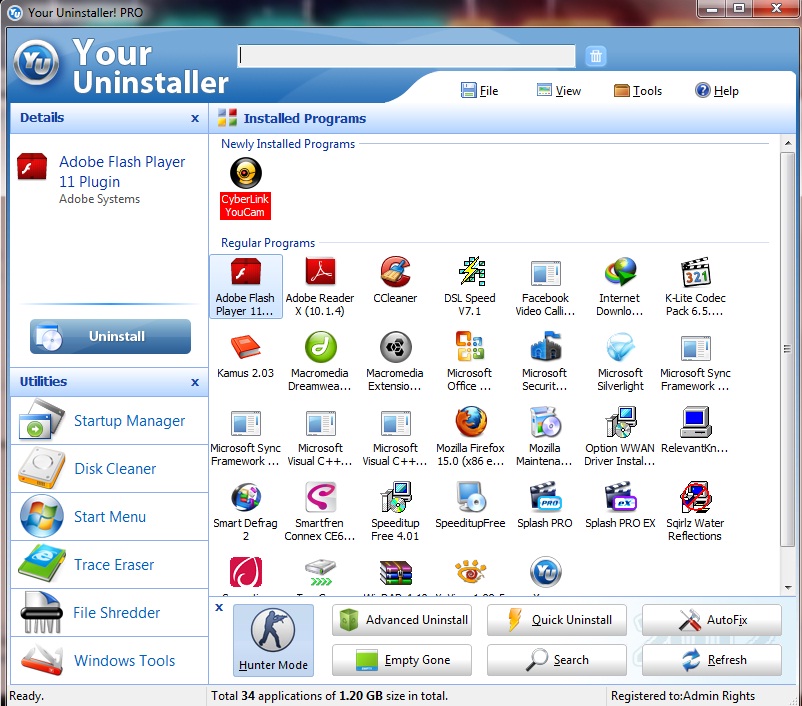Image resolution: width=802 pixels, height=706 pixels.
Task: Close the bottom toolbar panel
Action: tap(219, 607)
